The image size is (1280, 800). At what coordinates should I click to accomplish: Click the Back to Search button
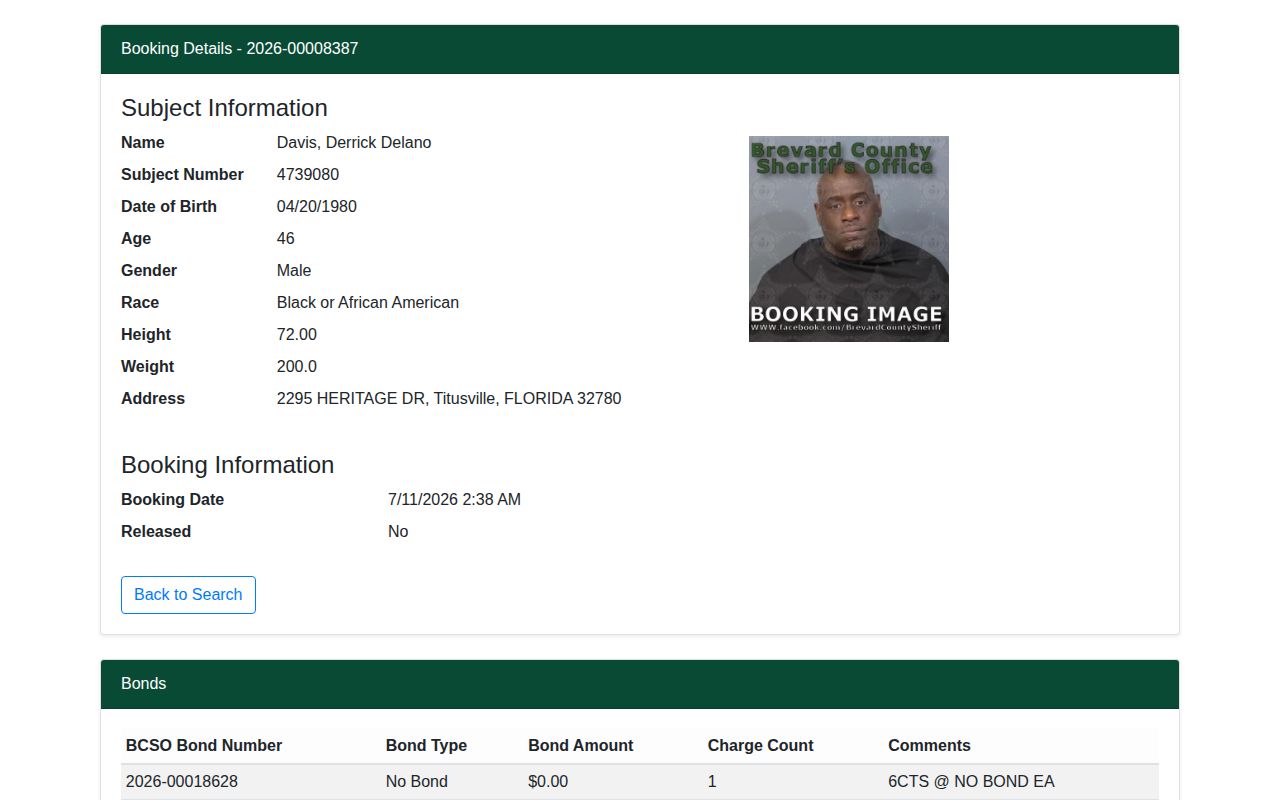(x=188, y=595)
